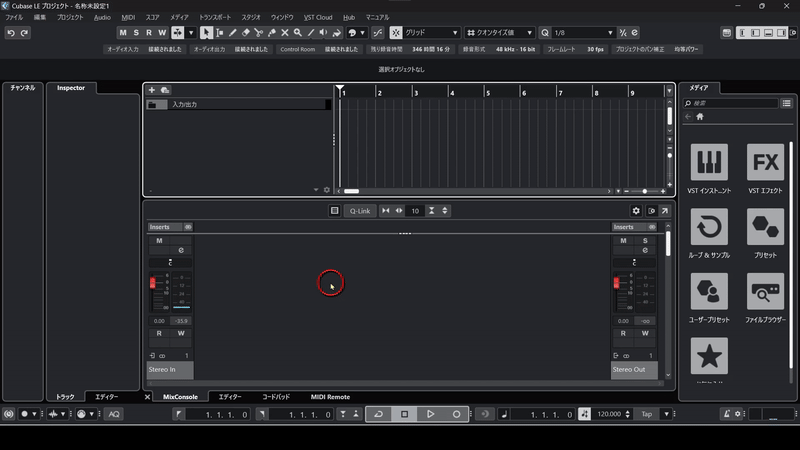Select the Line tool
The image size is (800, 450).
point(311,33)
